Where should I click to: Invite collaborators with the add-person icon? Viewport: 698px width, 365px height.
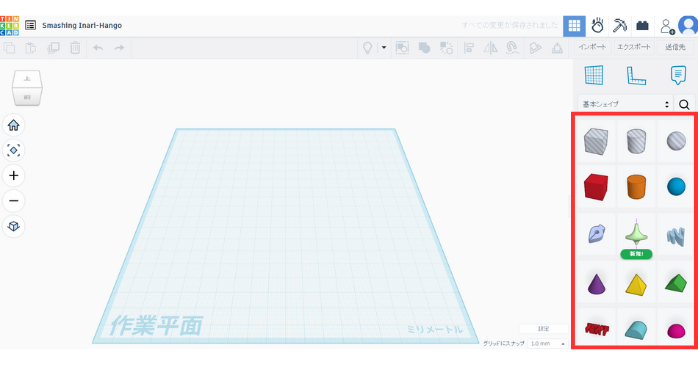667,26
